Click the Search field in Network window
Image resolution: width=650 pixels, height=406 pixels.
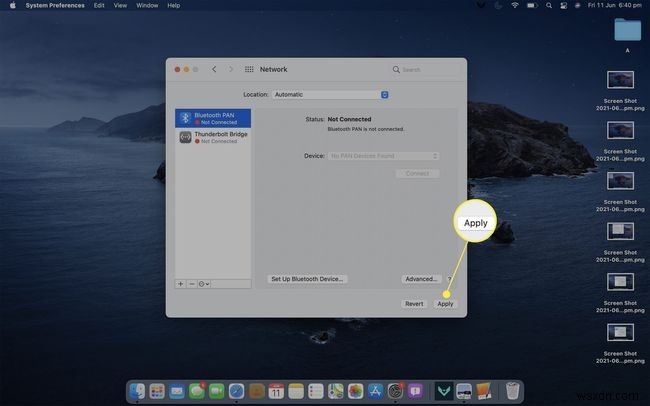point(425,70)
